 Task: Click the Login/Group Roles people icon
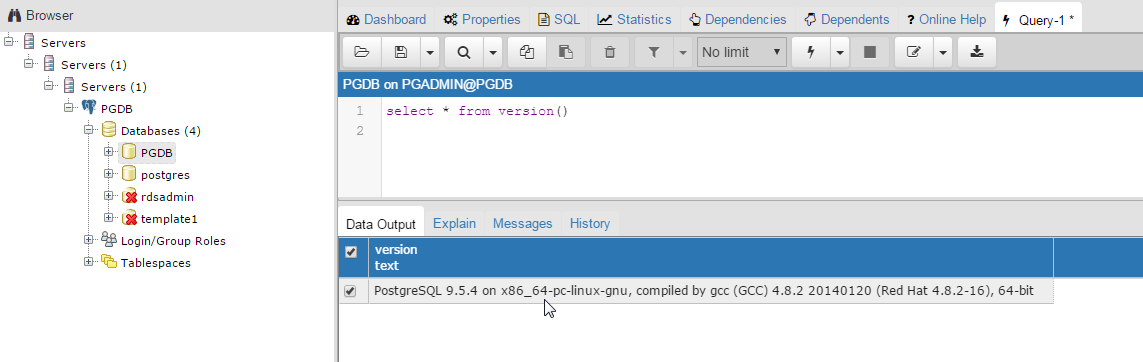109,239
